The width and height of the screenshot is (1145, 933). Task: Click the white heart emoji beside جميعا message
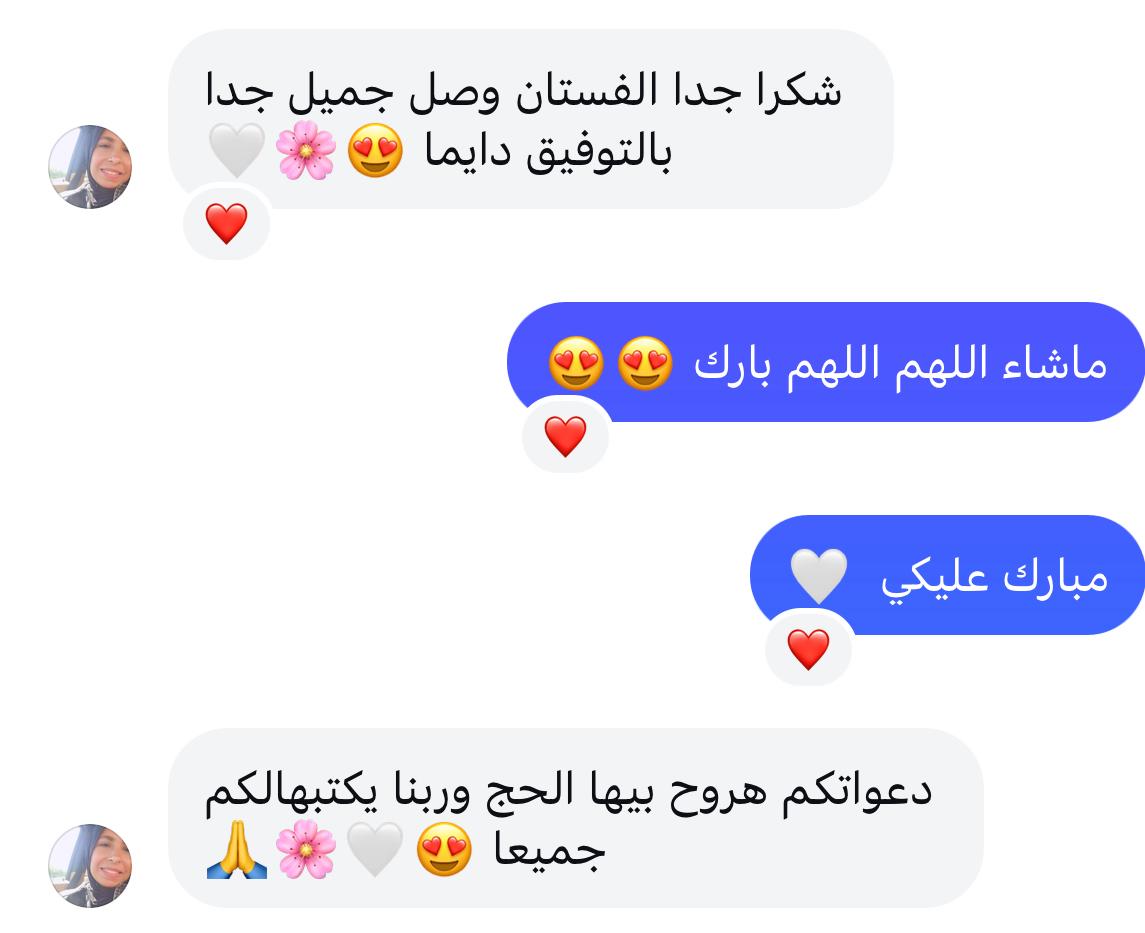coord(375,850)
